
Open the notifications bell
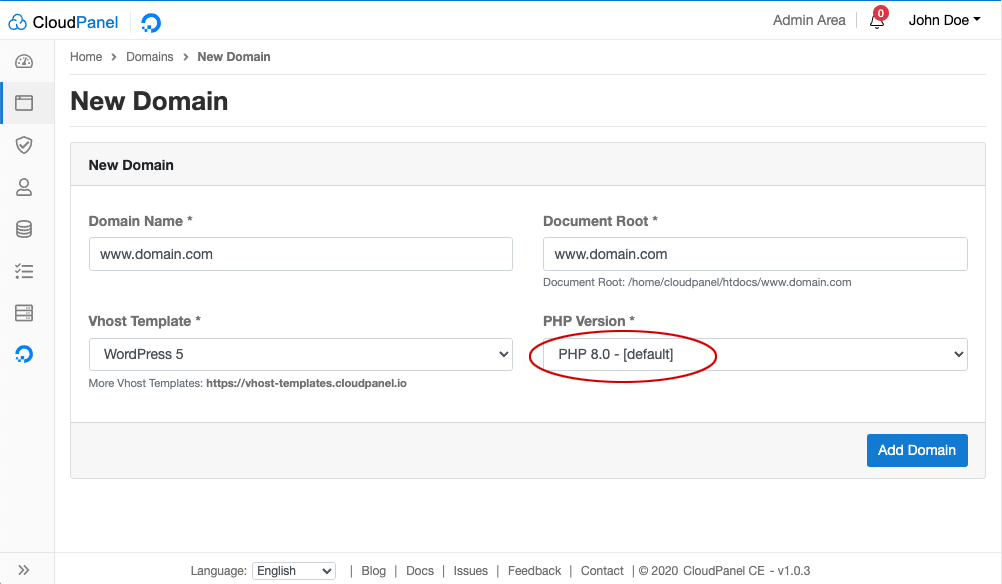[877, 20]
